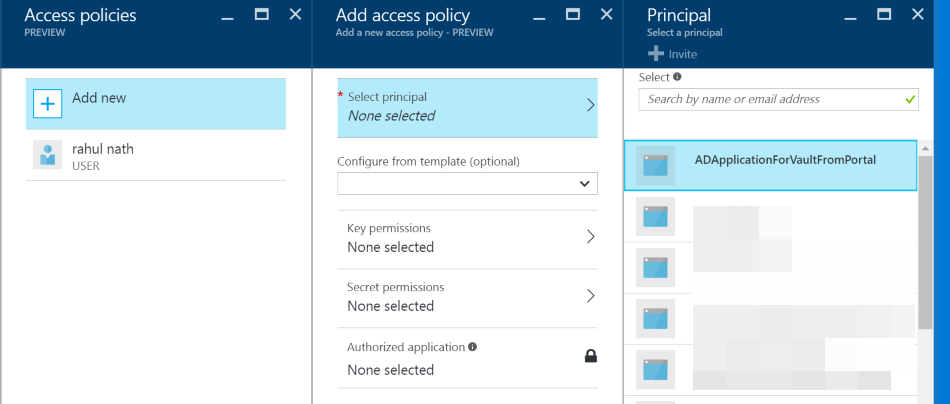
Task: Click the Key permissions None selected text
Action: [x=390, y=247]
